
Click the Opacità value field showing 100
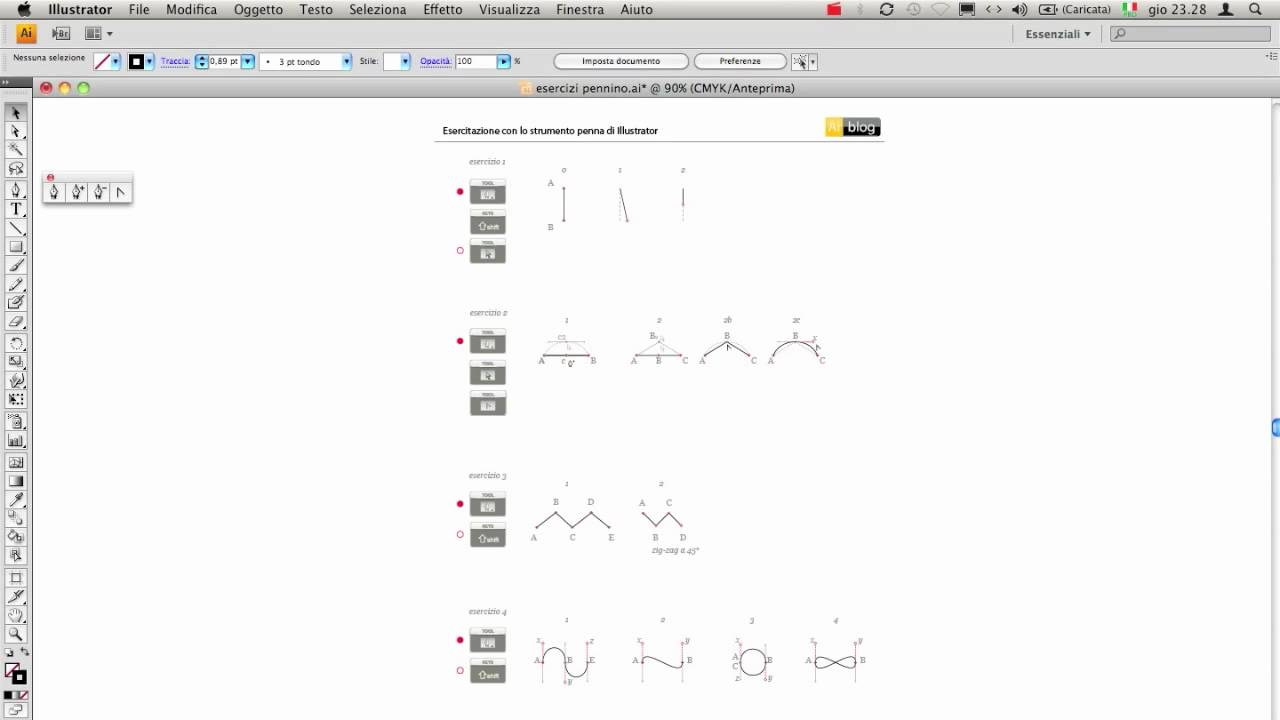(476, 62)
